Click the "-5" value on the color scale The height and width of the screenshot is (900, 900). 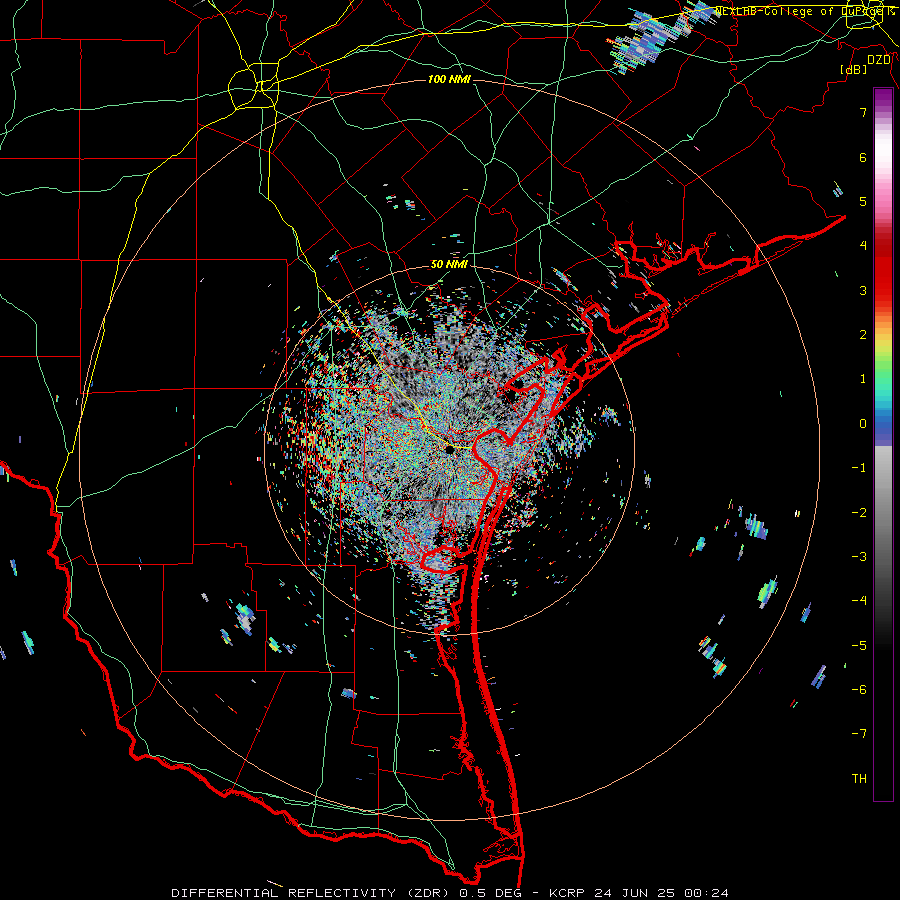859,646
